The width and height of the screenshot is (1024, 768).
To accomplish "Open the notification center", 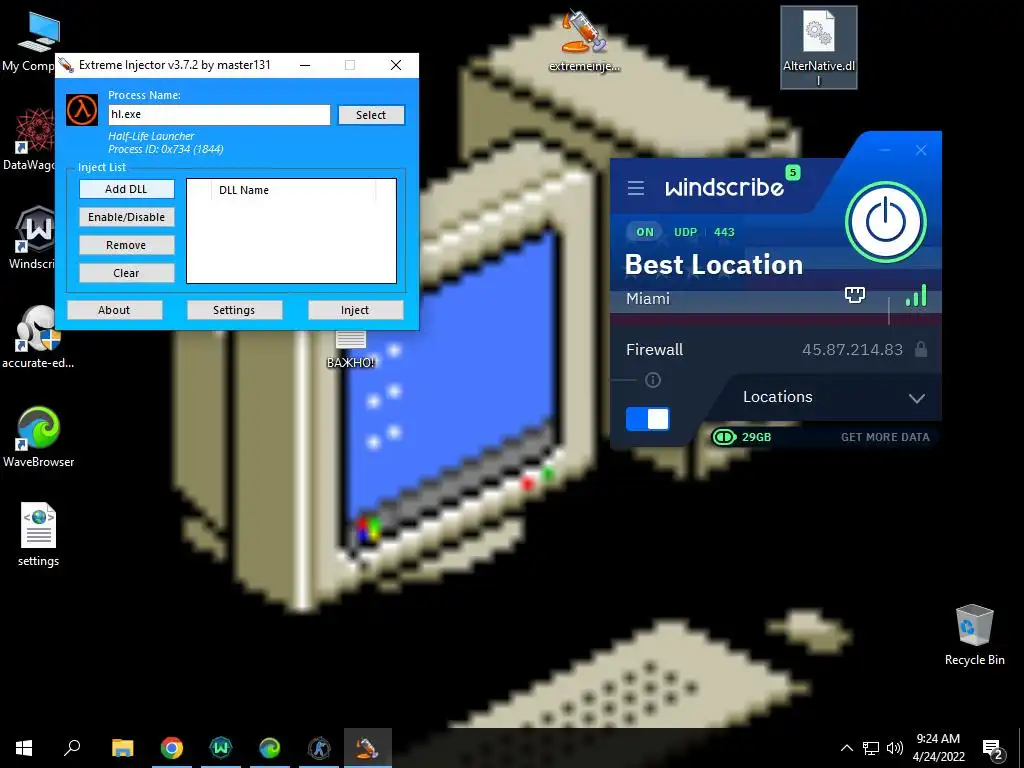I will (992, 749).
